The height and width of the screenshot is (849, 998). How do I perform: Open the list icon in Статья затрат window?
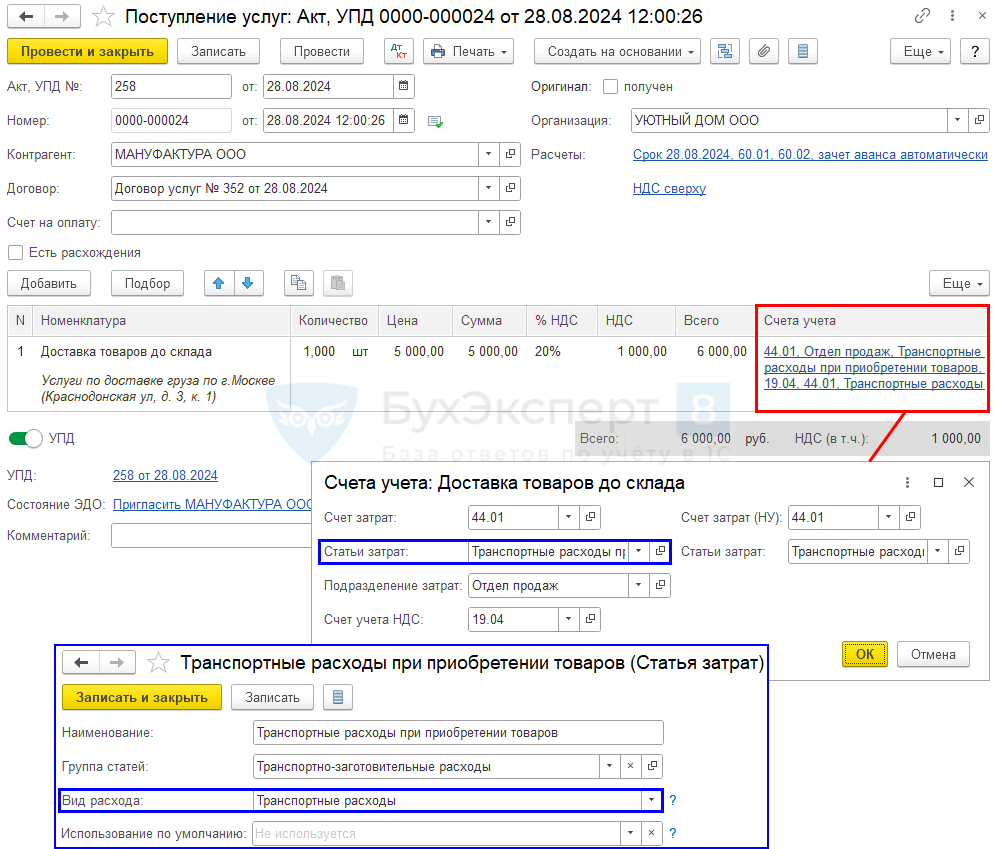[338, 698]
